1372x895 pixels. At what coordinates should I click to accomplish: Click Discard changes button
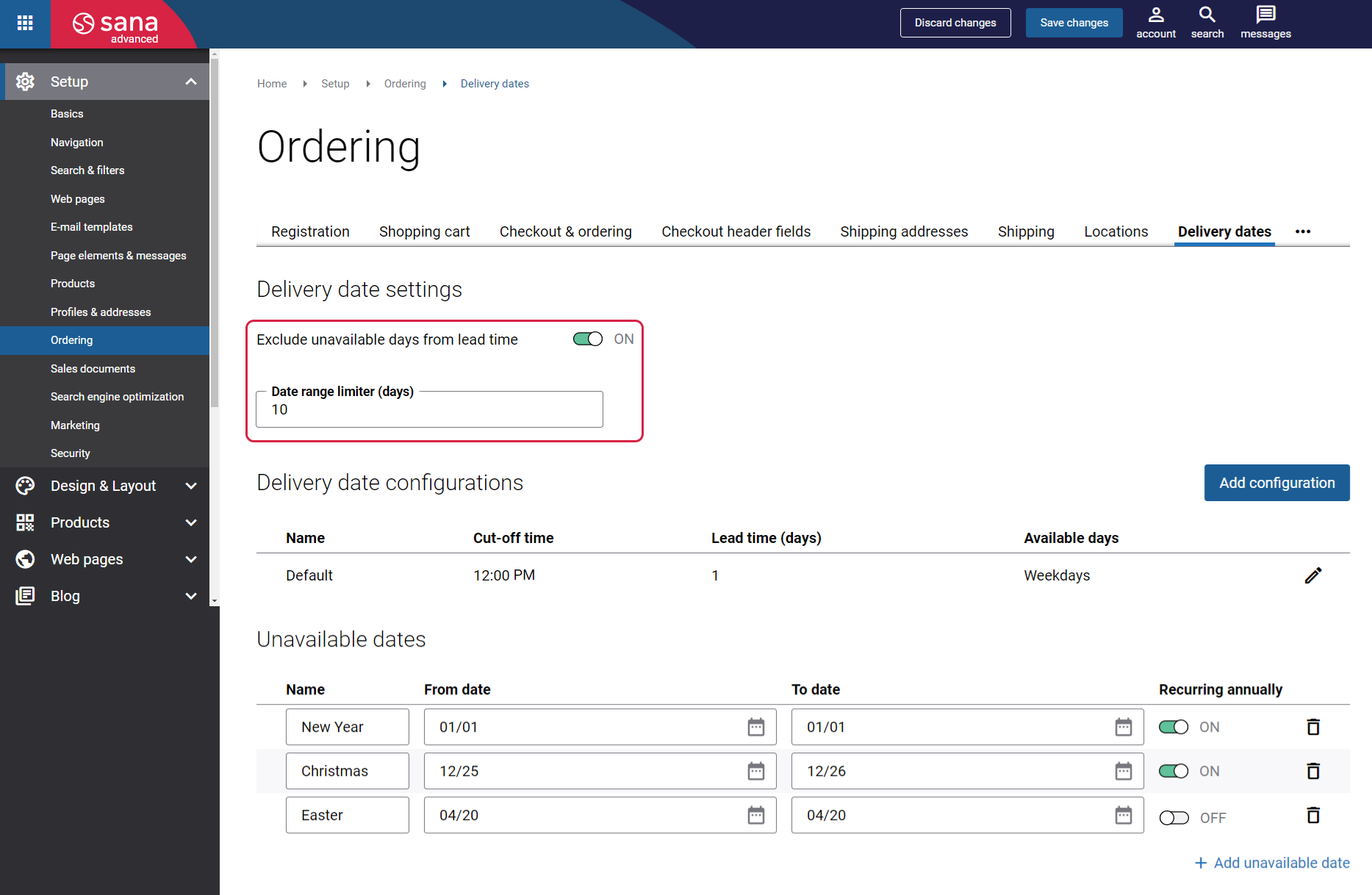(955, 23)
